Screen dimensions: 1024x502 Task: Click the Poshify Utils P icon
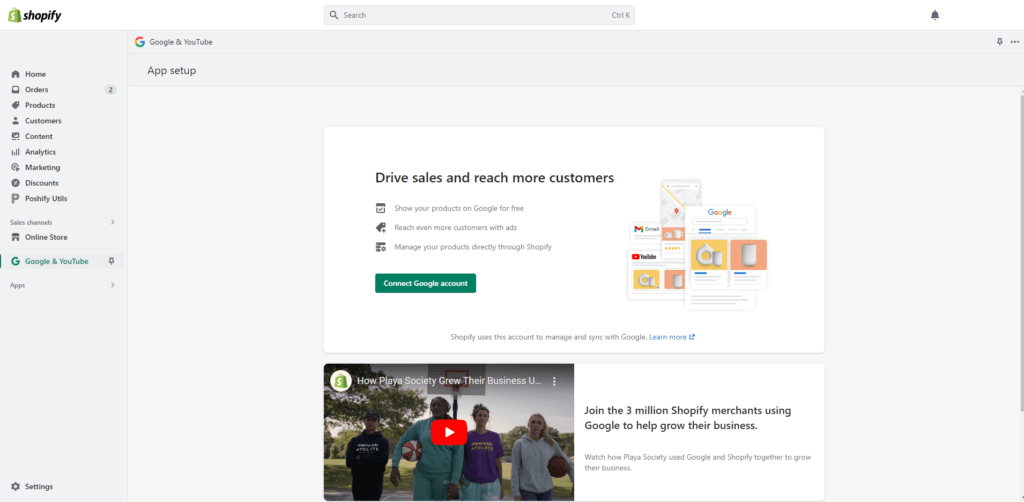(16, 198)
